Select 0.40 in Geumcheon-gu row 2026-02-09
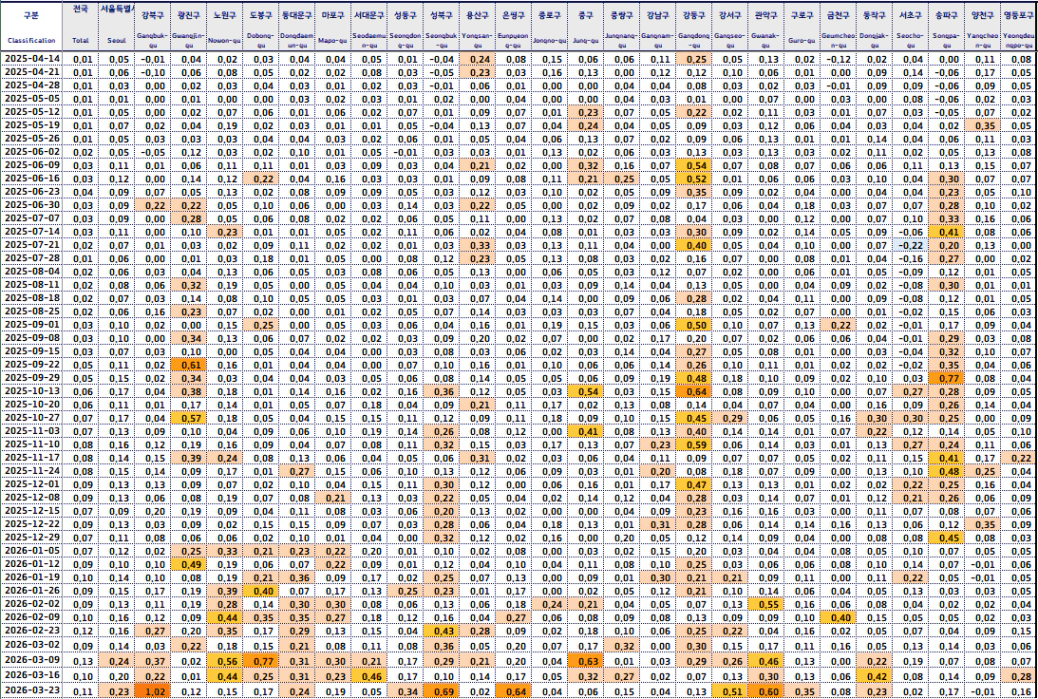The image size is (1038, 699). [837, 617]
